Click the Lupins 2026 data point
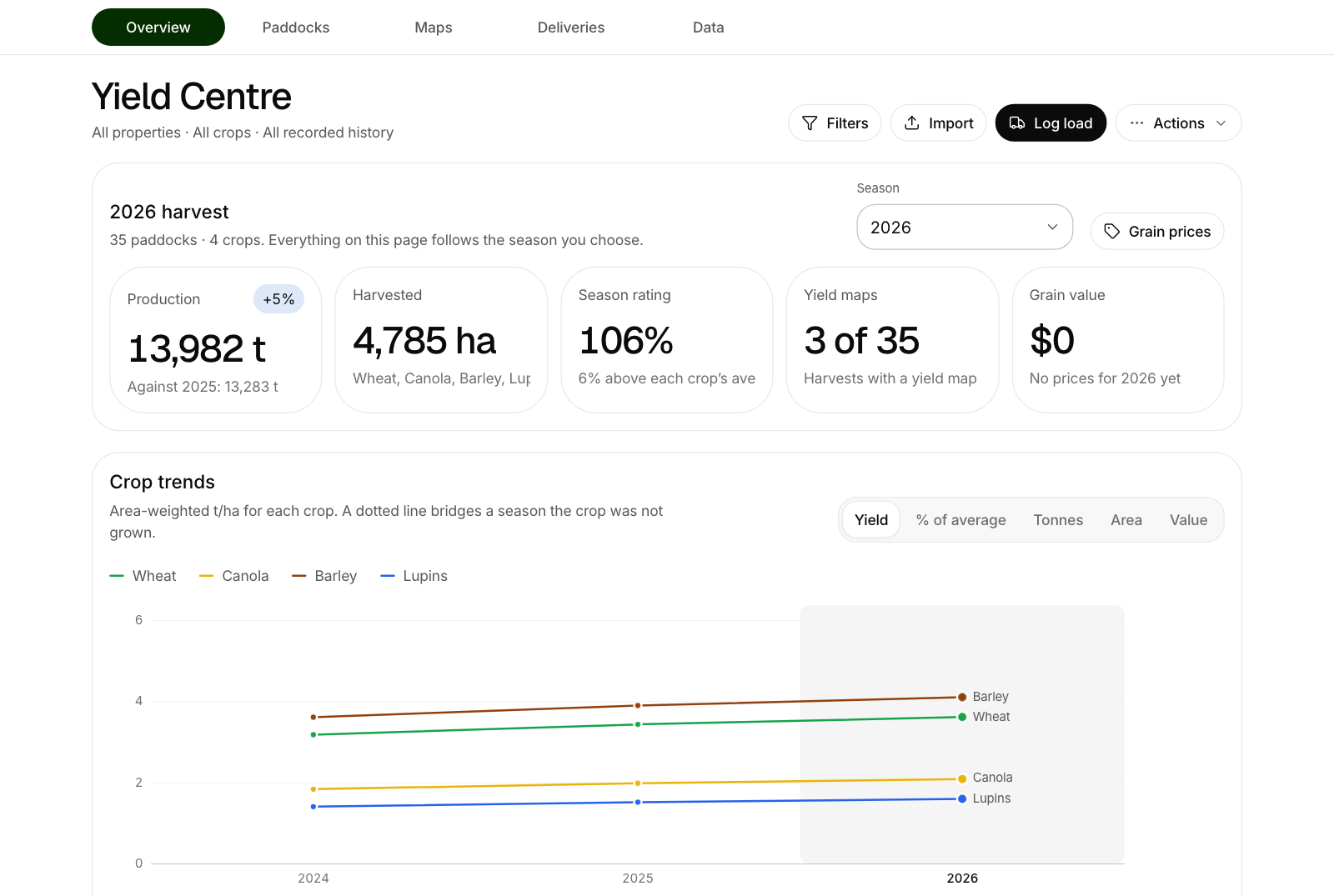The image size is (1334, 896). [962, 798]
